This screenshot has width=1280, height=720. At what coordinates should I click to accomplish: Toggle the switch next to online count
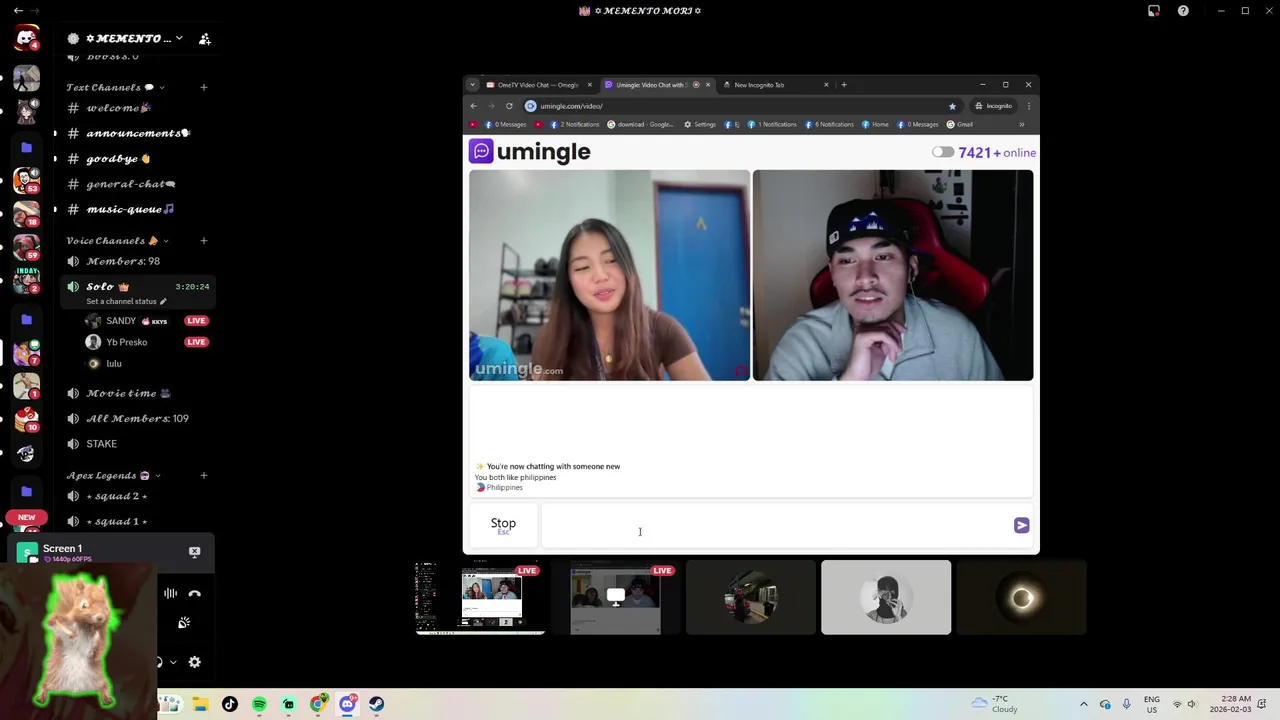click(943, 153)
